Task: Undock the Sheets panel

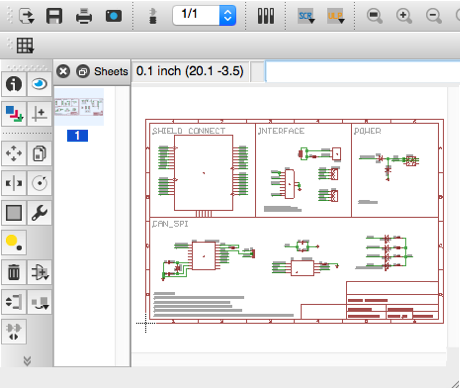Action: 83,71
